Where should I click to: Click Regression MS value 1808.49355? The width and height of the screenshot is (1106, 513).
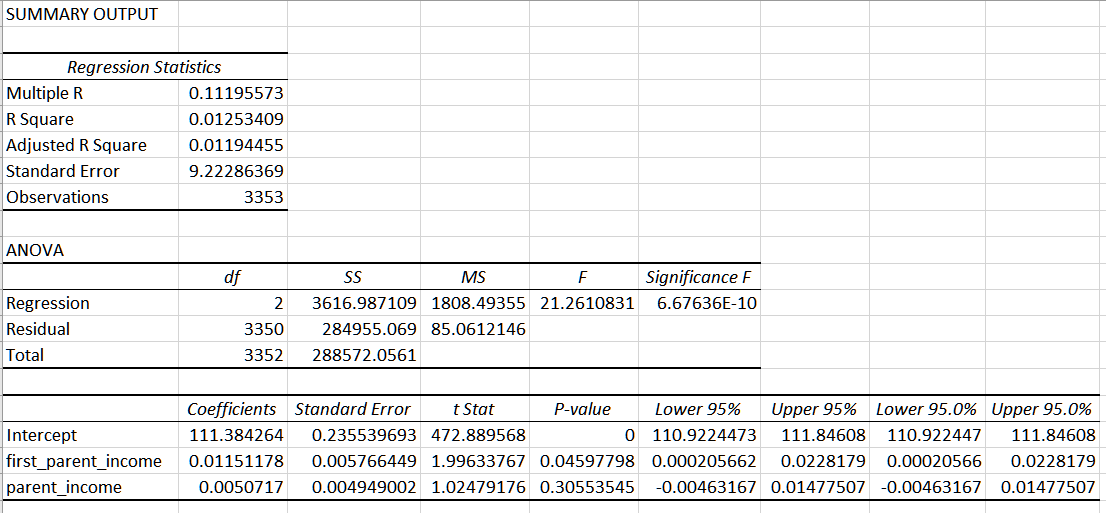(474, 303)
